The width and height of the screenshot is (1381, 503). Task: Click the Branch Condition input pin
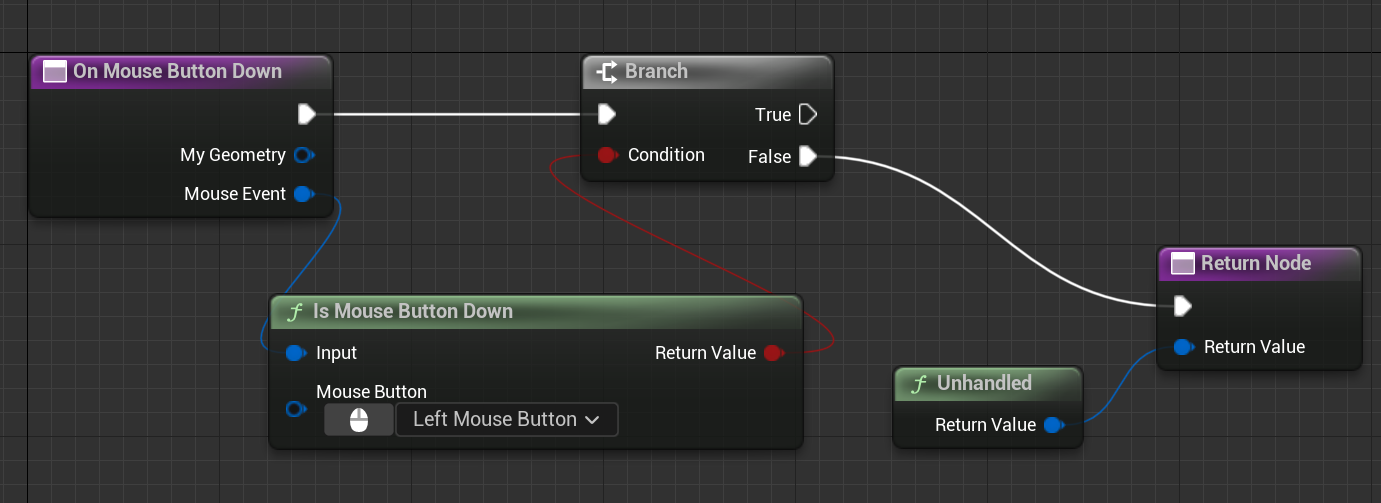(606, 155)
